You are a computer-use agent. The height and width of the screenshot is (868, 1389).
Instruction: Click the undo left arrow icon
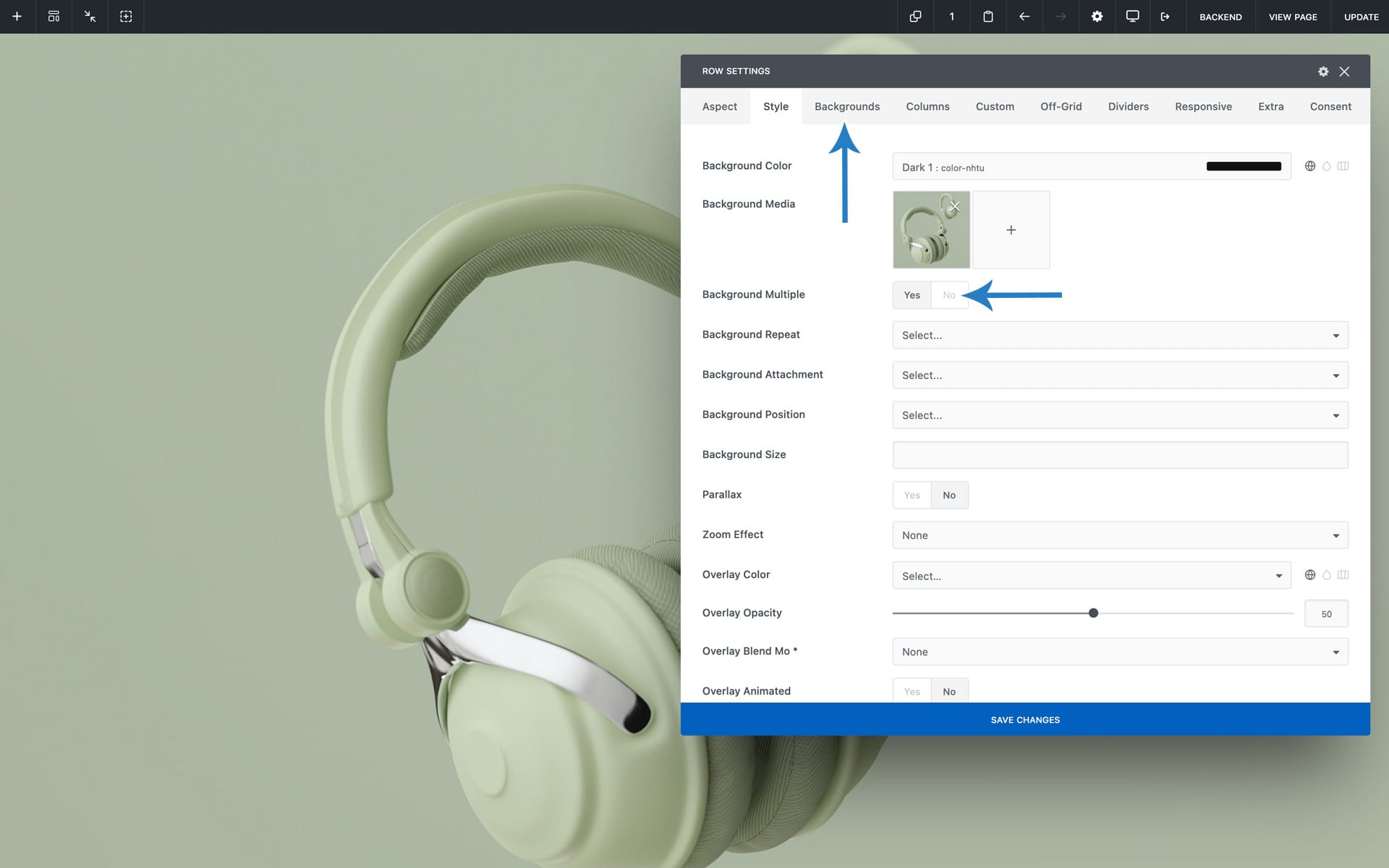coord(1024,16)
